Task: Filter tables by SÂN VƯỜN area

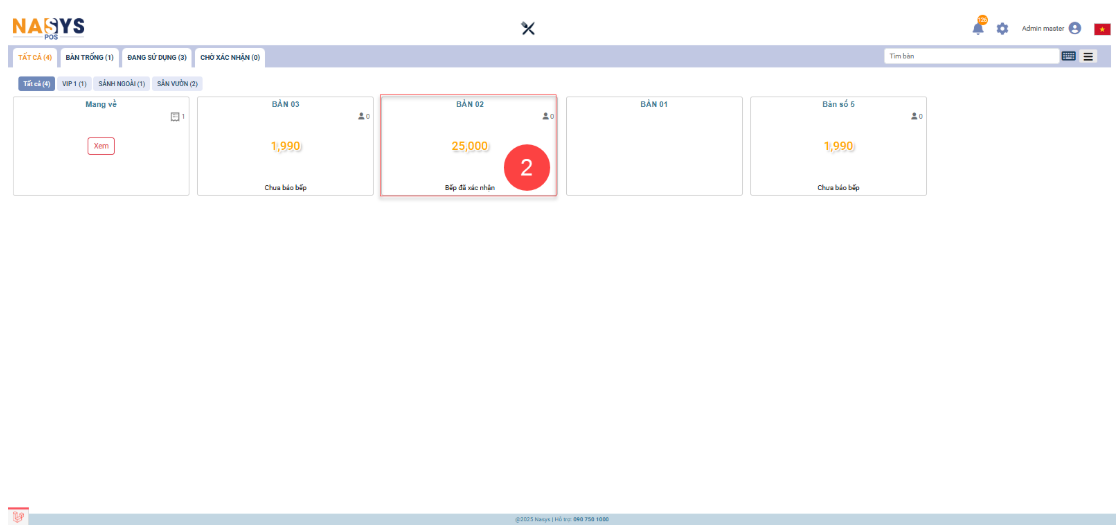Action: click(177, 84)
